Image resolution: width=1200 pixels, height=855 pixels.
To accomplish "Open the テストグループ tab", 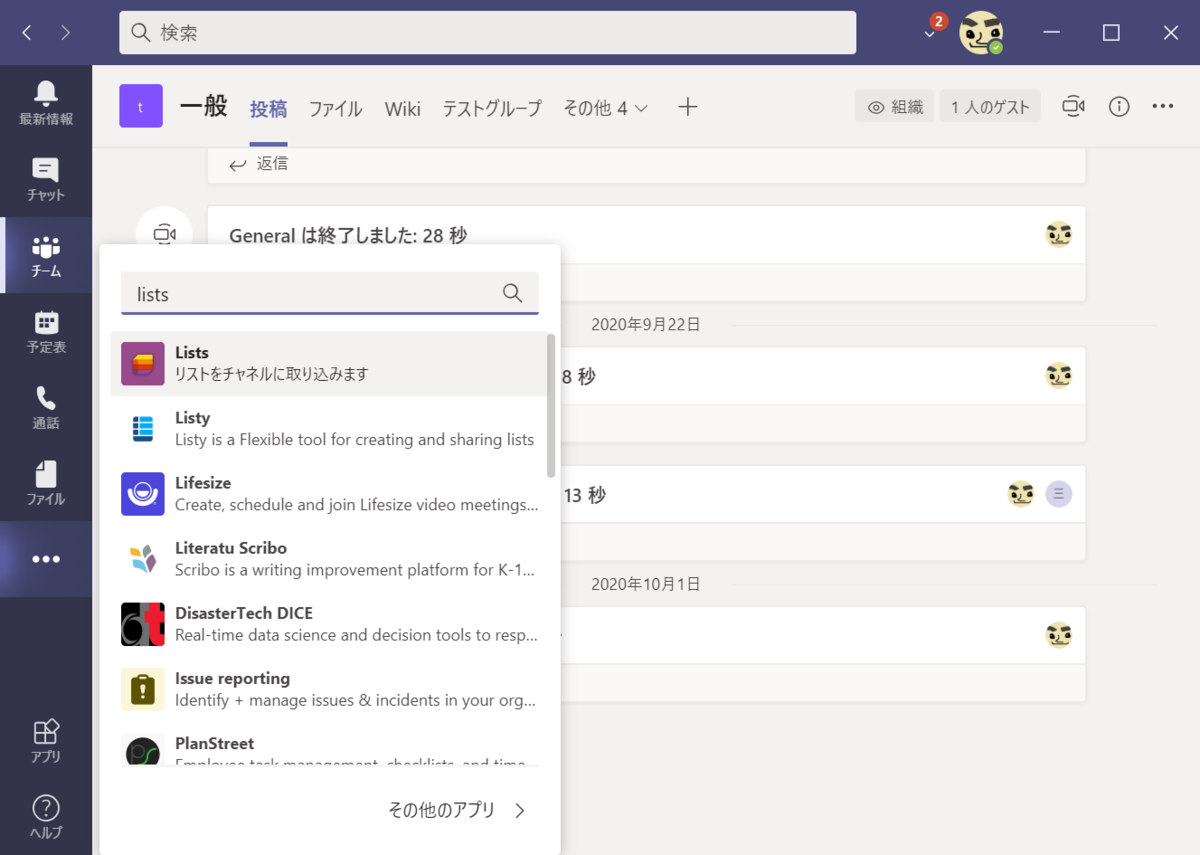I will point(492,109).
